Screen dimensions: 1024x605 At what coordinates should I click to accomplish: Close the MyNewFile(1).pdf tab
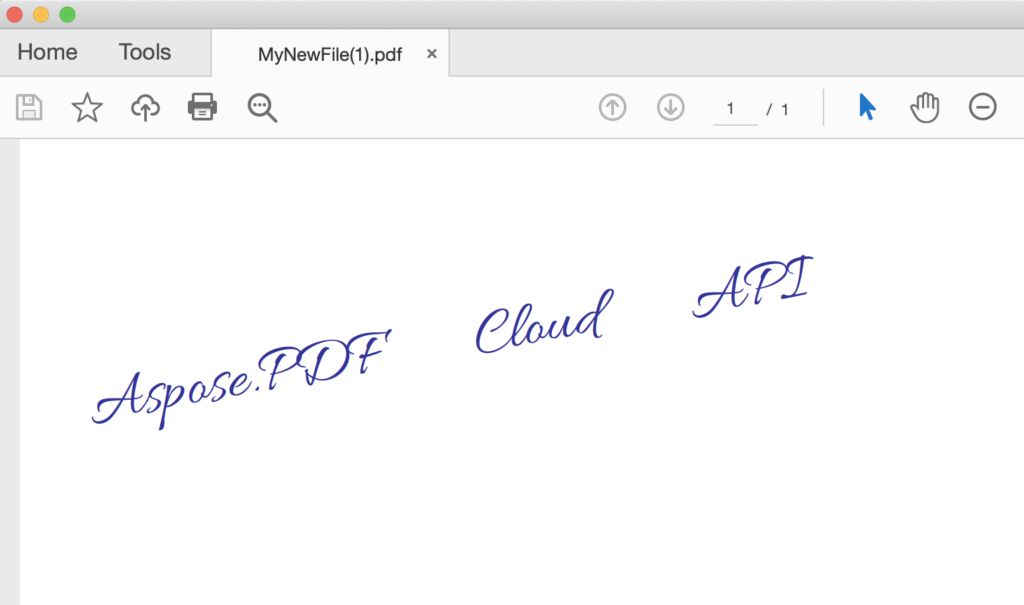(x=432, y=54)
